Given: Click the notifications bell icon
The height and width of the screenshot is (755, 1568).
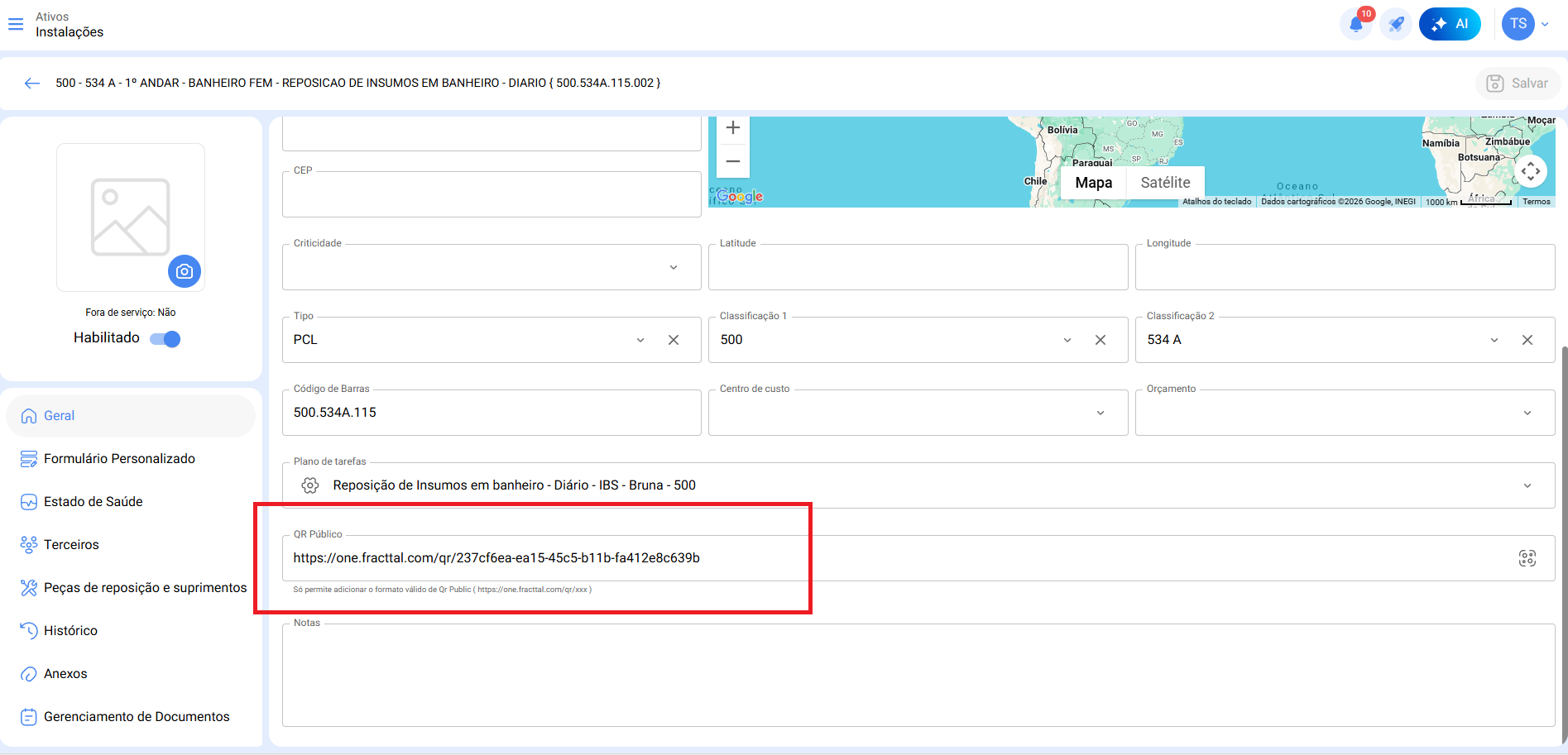Looking at the screenshot, I should [1355, 24].
